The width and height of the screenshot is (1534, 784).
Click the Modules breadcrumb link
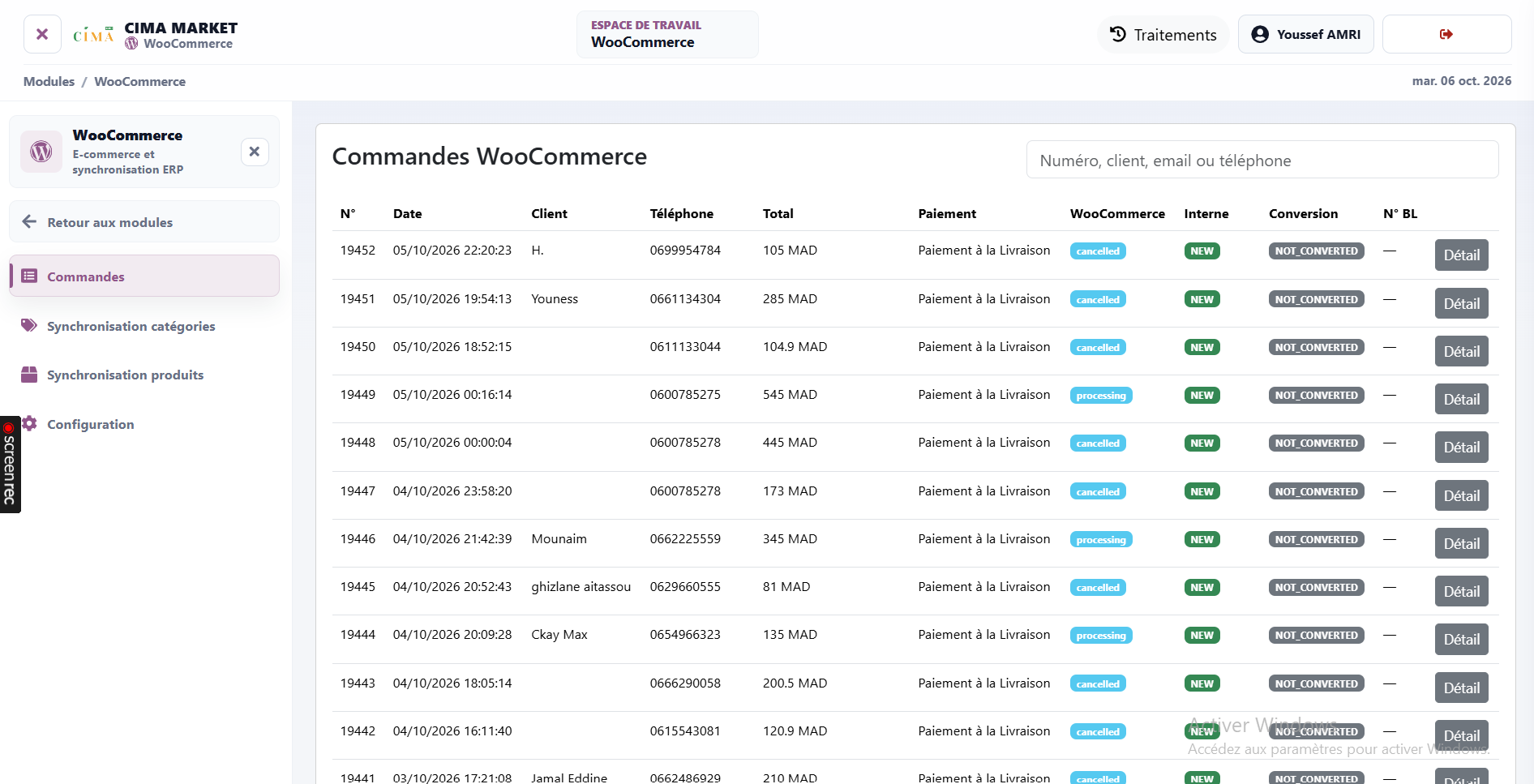coord(49,81)
